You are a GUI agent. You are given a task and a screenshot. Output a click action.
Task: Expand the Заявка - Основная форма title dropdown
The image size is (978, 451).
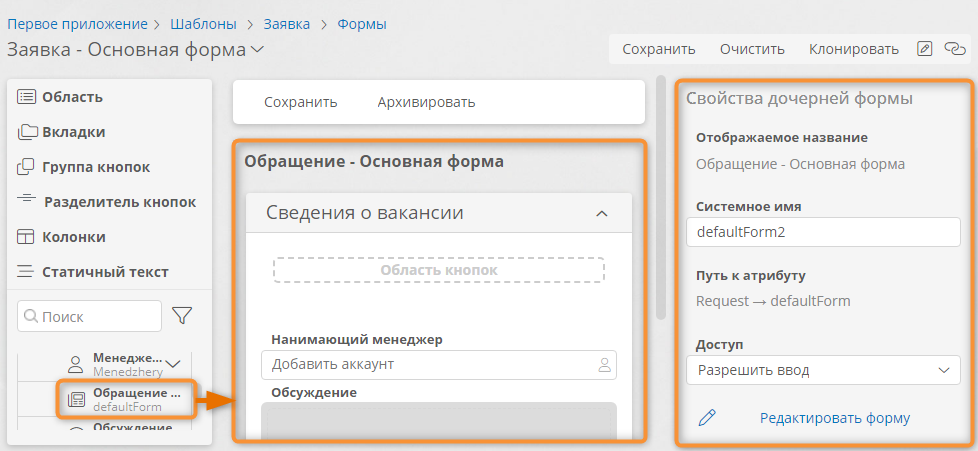(257, 50)
